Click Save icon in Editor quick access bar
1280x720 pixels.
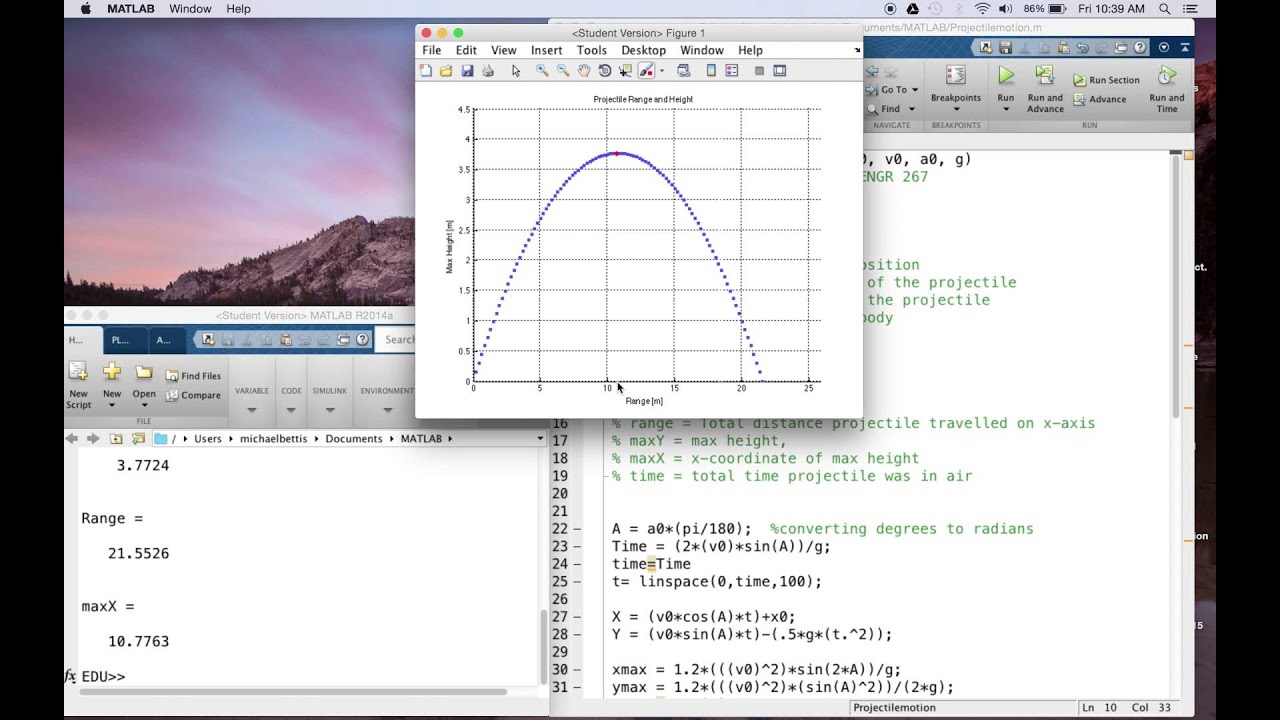coord(1006,47)
